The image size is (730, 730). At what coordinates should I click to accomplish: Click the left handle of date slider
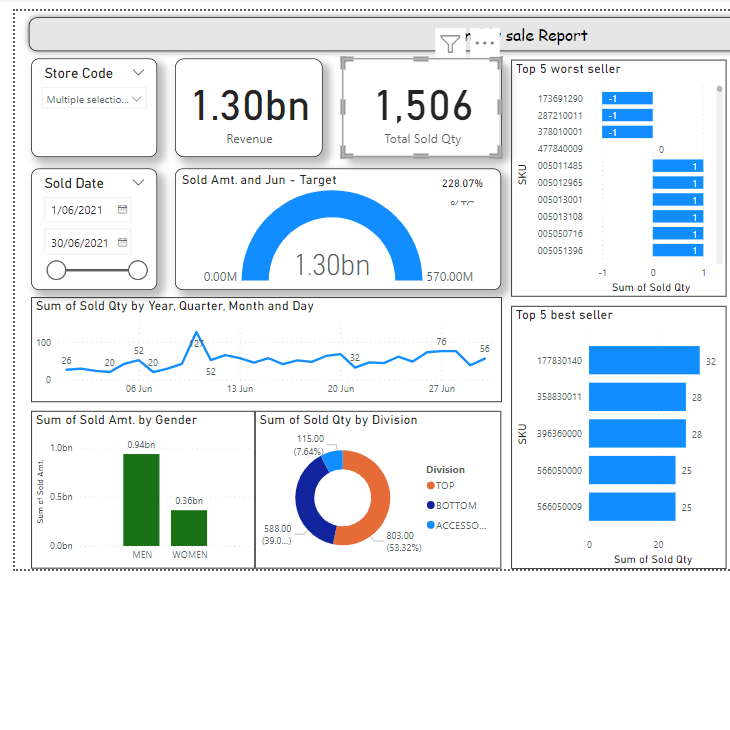pyautogui.click(x=57, y=270)
